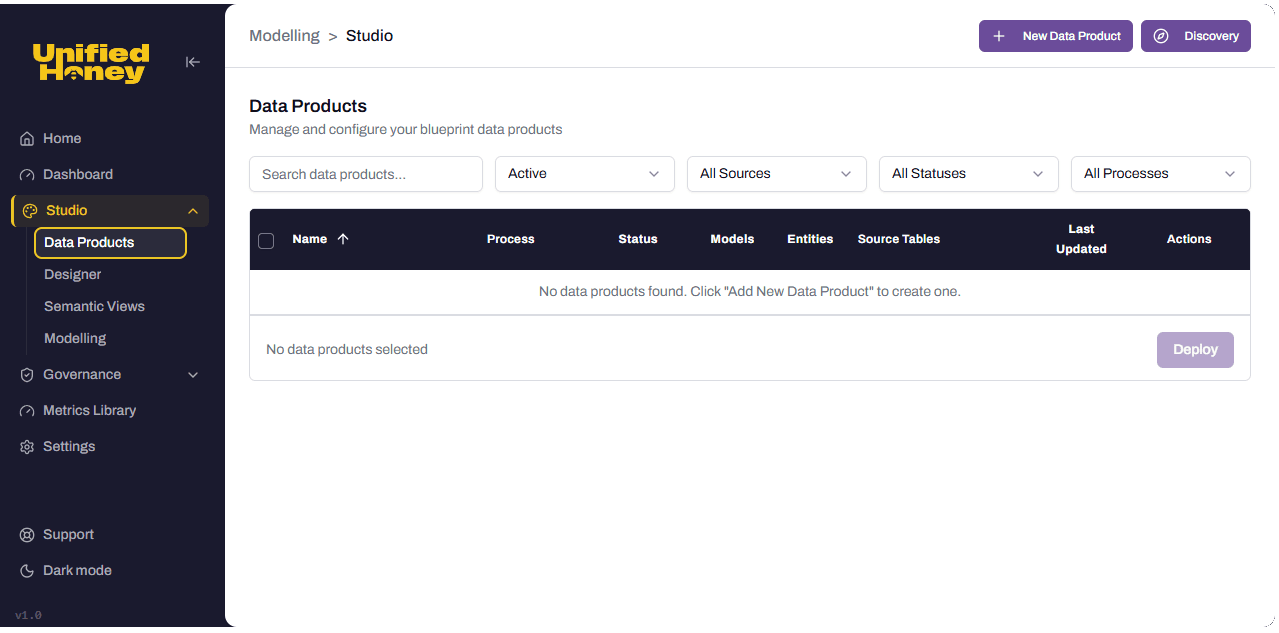The image size is (1279, 633).
Task: Click the Last Updated column header
Action: (x=1081, y=240)
